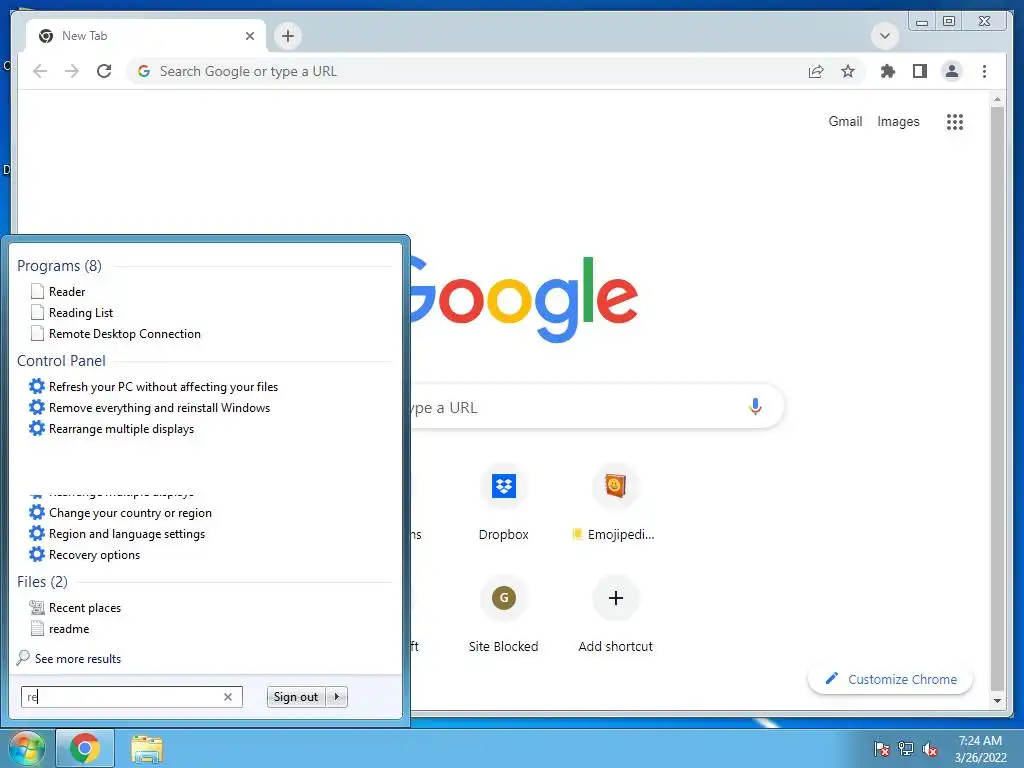Reload the page in Chrome

[104, 71]
